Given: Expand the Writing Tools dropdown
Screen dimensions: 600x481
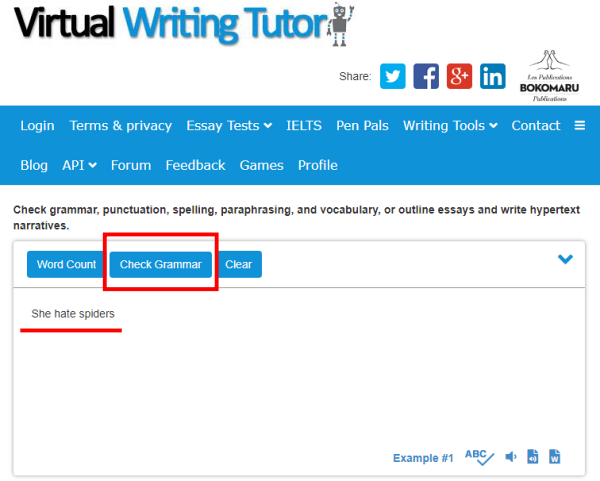Looking at the screenshot, I should tap(450, 126).
